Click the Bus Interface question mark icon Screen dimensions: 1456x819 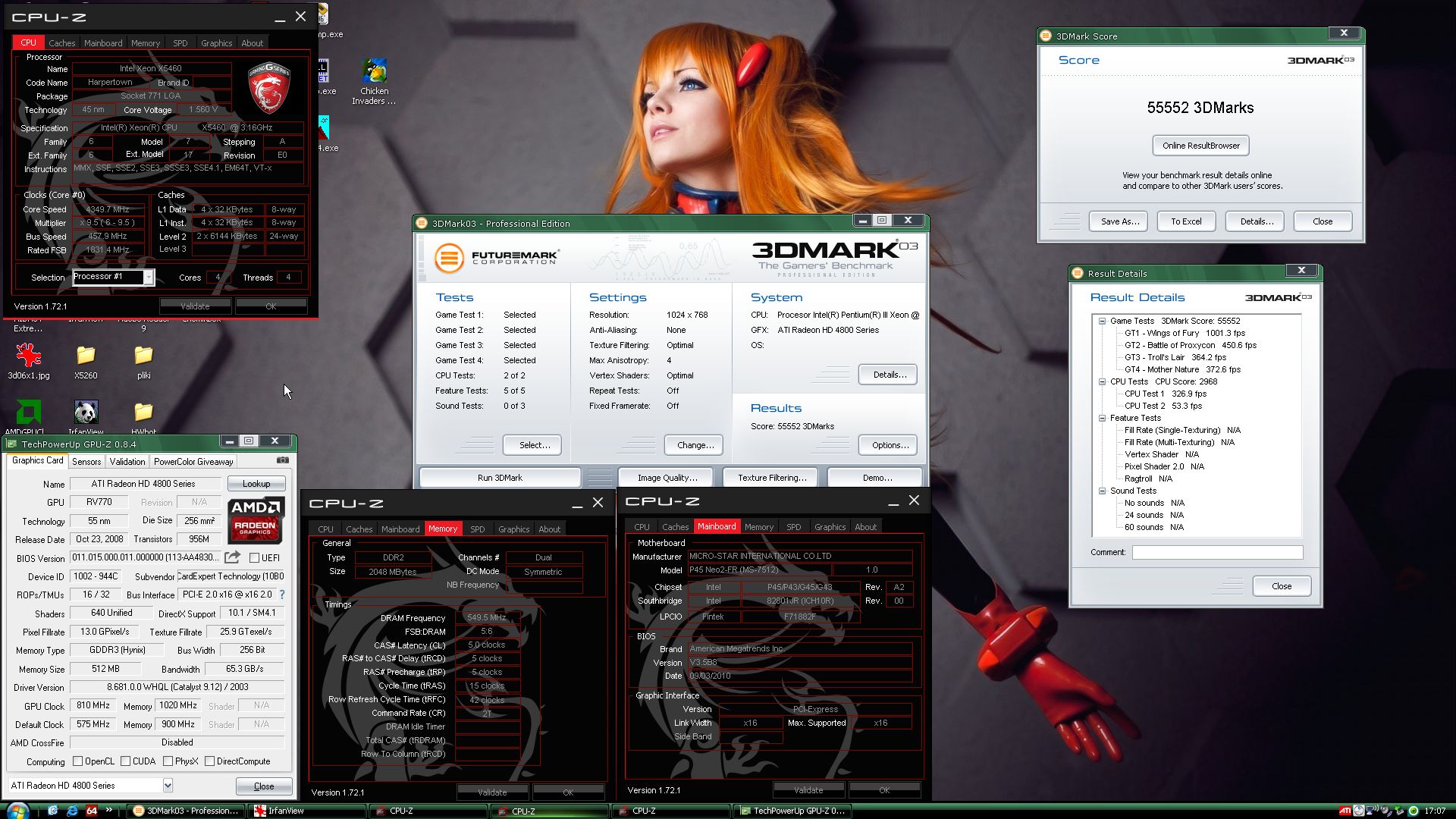[282, 595]
